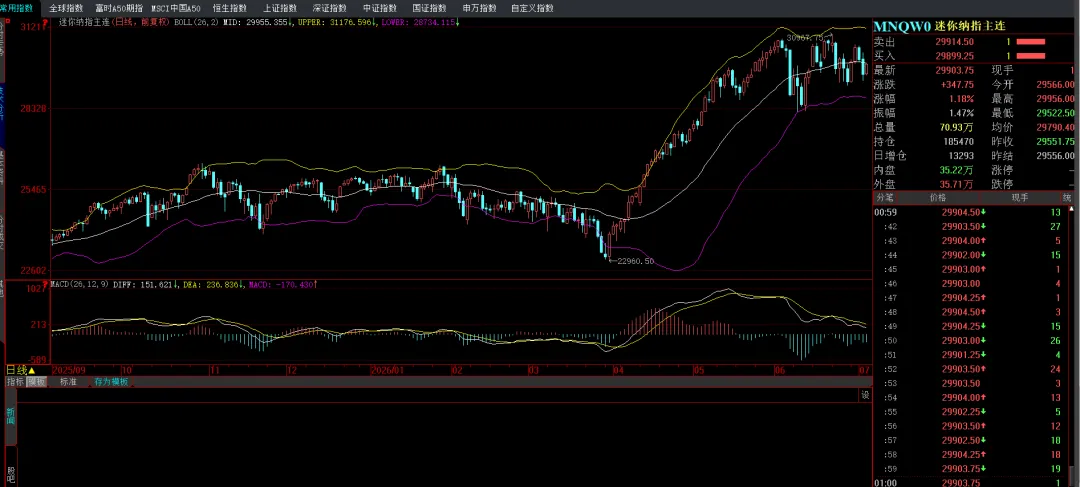Open the 日线 period selector
The height and width of the screenshot is (487, 1080).
[20, 370]
